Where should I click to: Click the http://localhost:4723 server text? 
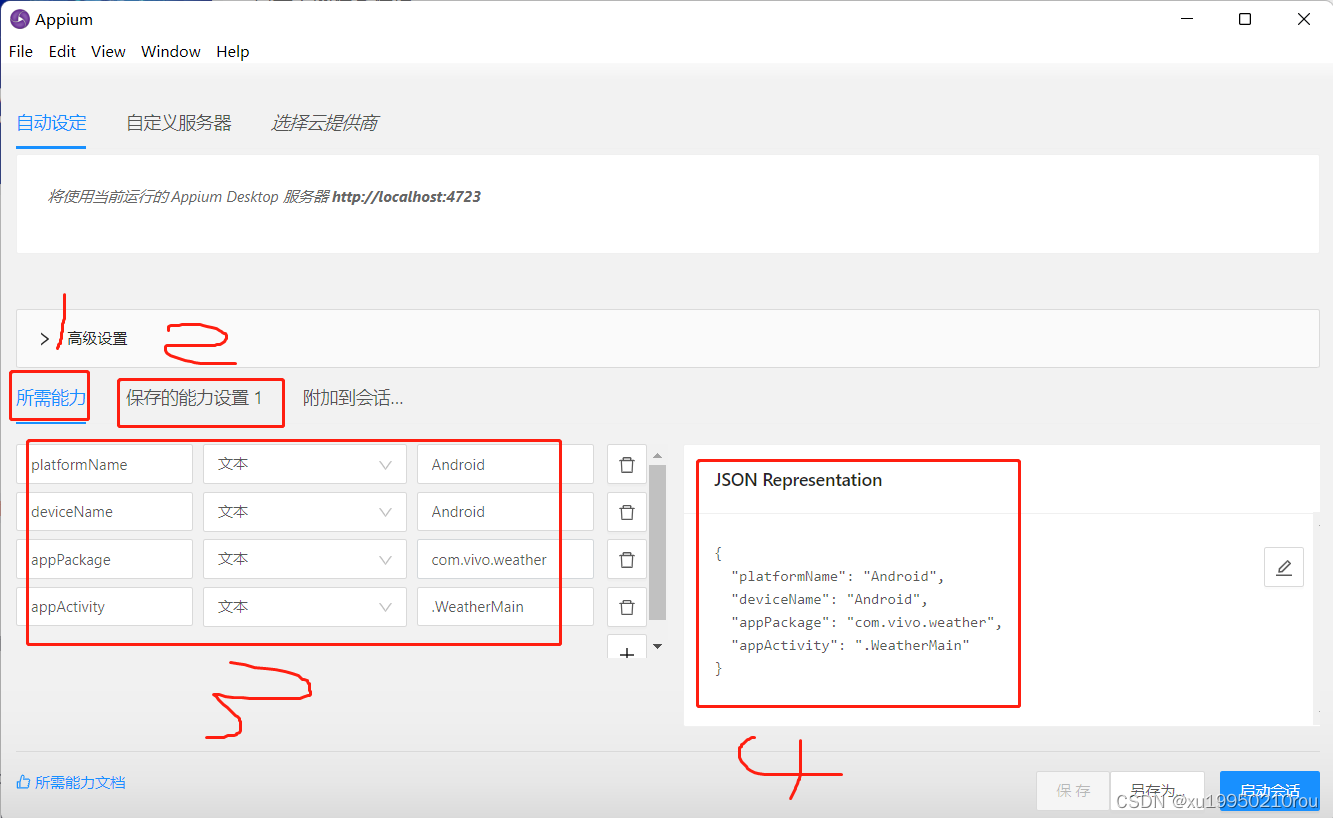[x=406, y=197]
